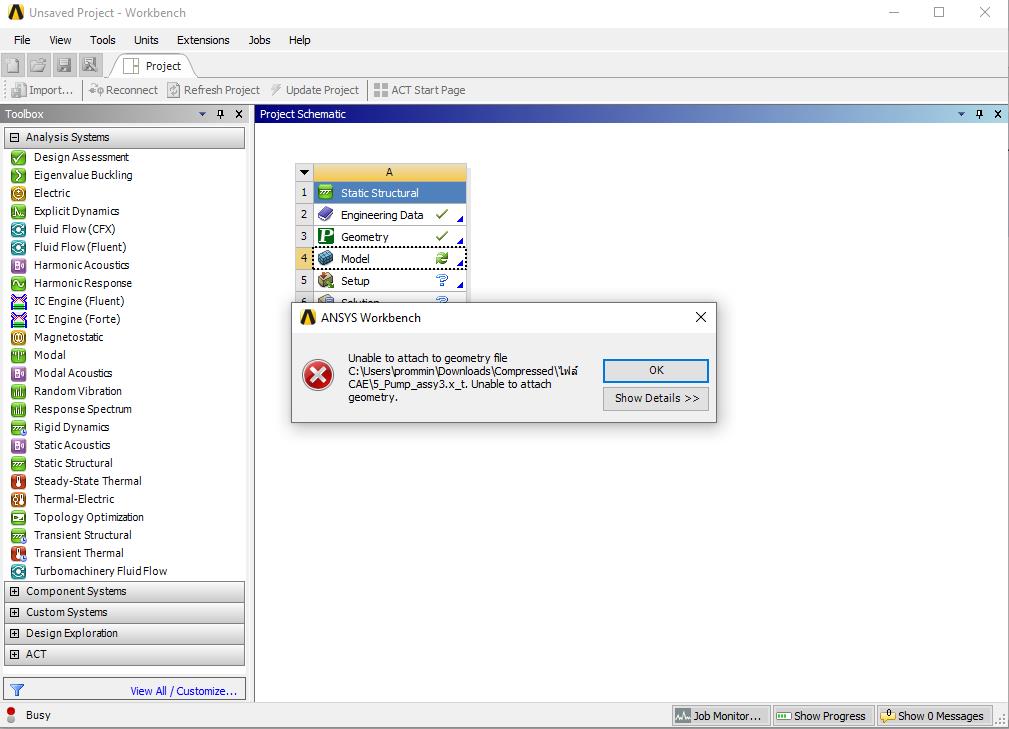Open the Jobs menu
Viewport: 1009px width, 729px height.
(259, 40)
